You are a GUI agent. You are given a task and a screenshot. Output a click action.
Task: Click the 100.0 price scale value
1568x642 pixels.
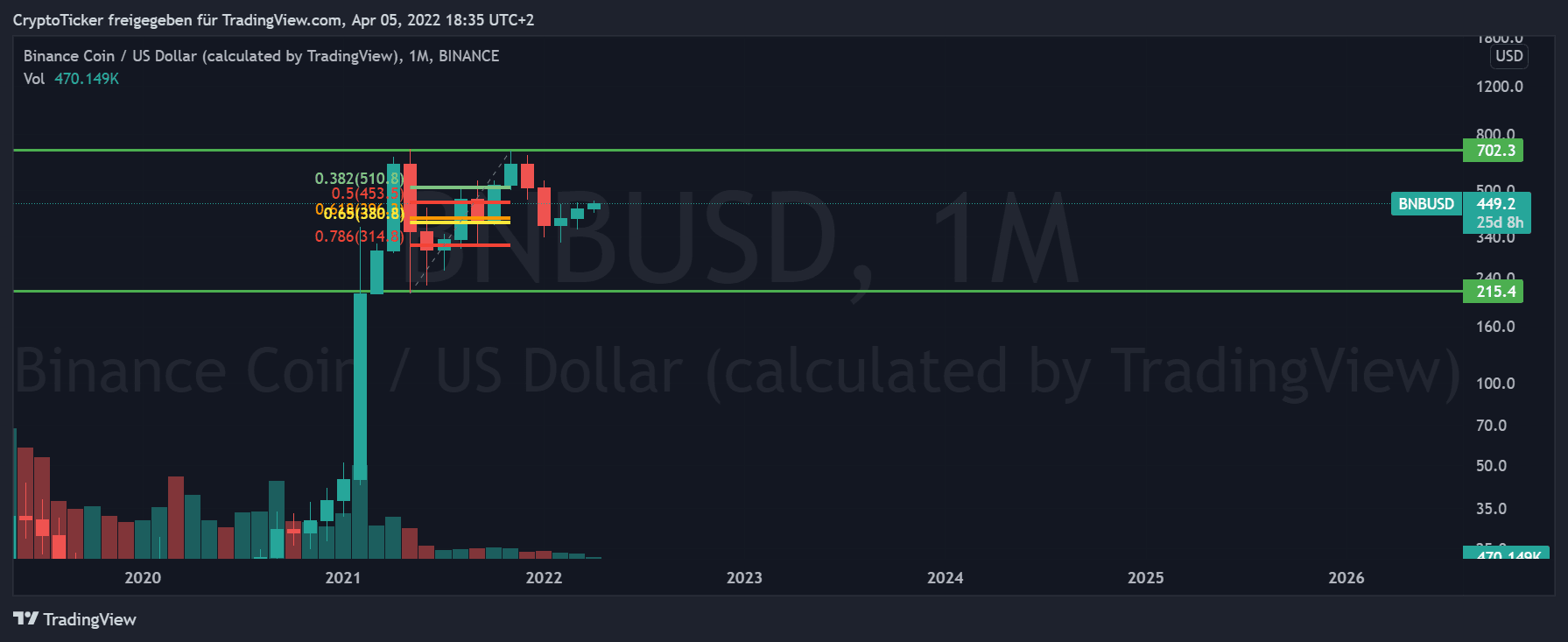(1494, 384)
